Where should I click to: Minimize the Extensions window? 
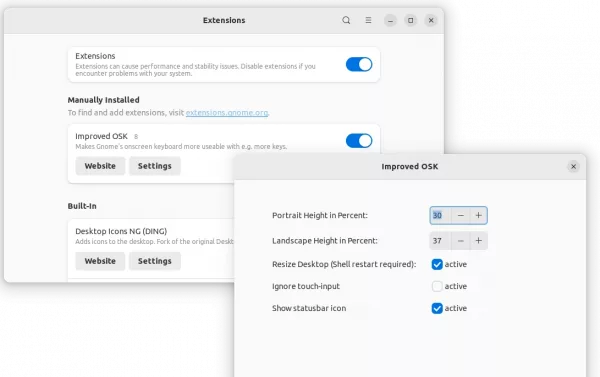[x=390, y=21]
